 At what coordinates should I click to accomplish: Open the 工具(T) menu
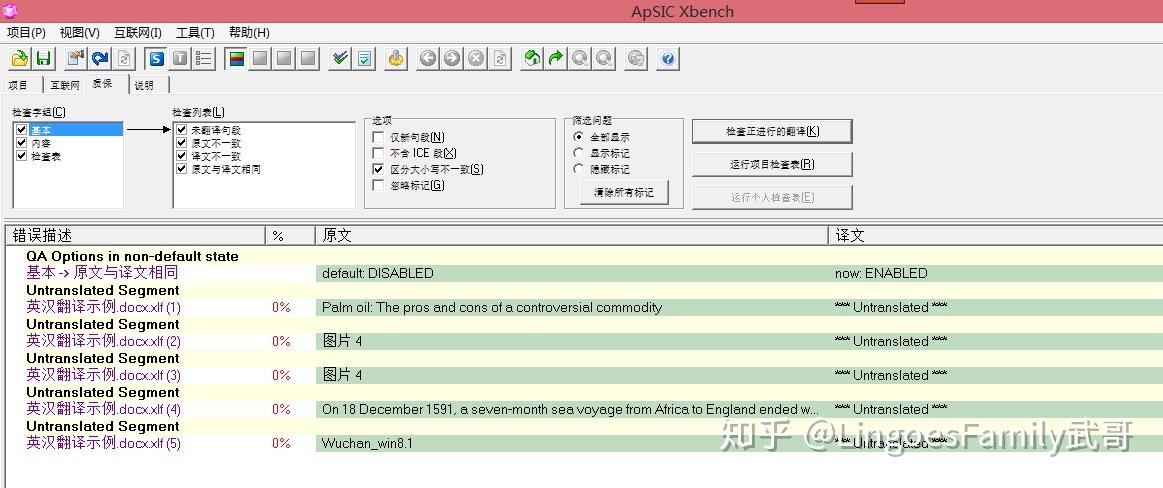[x=195, y=33]
